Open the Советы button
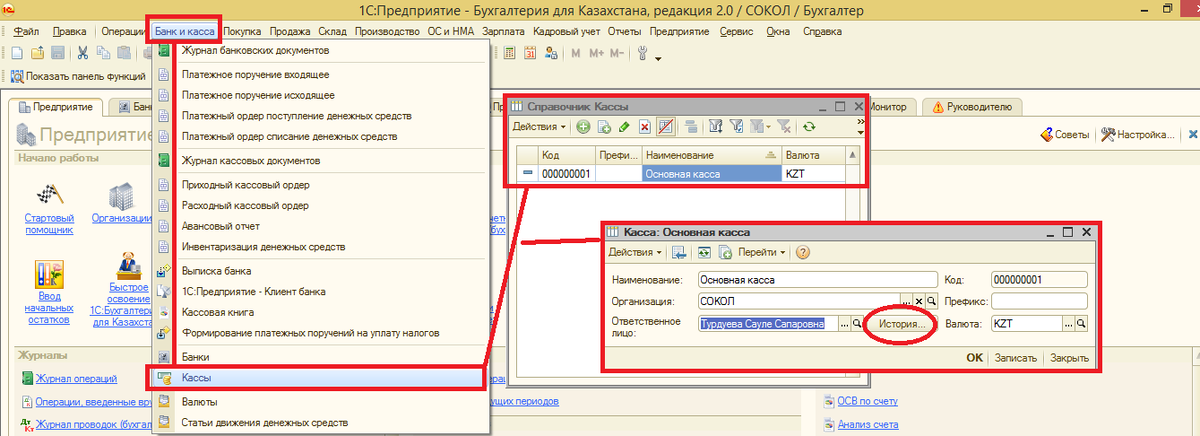 point(1066,134)
